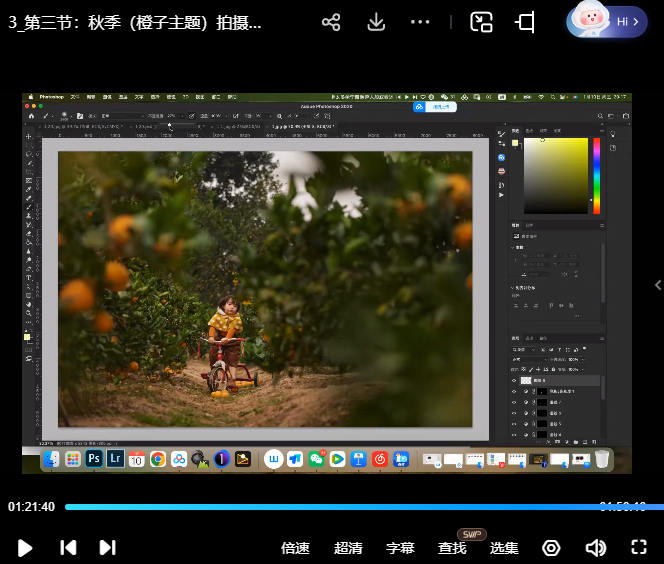Open the 选集 episode list

pyautogui.click(x=504, y=548)
